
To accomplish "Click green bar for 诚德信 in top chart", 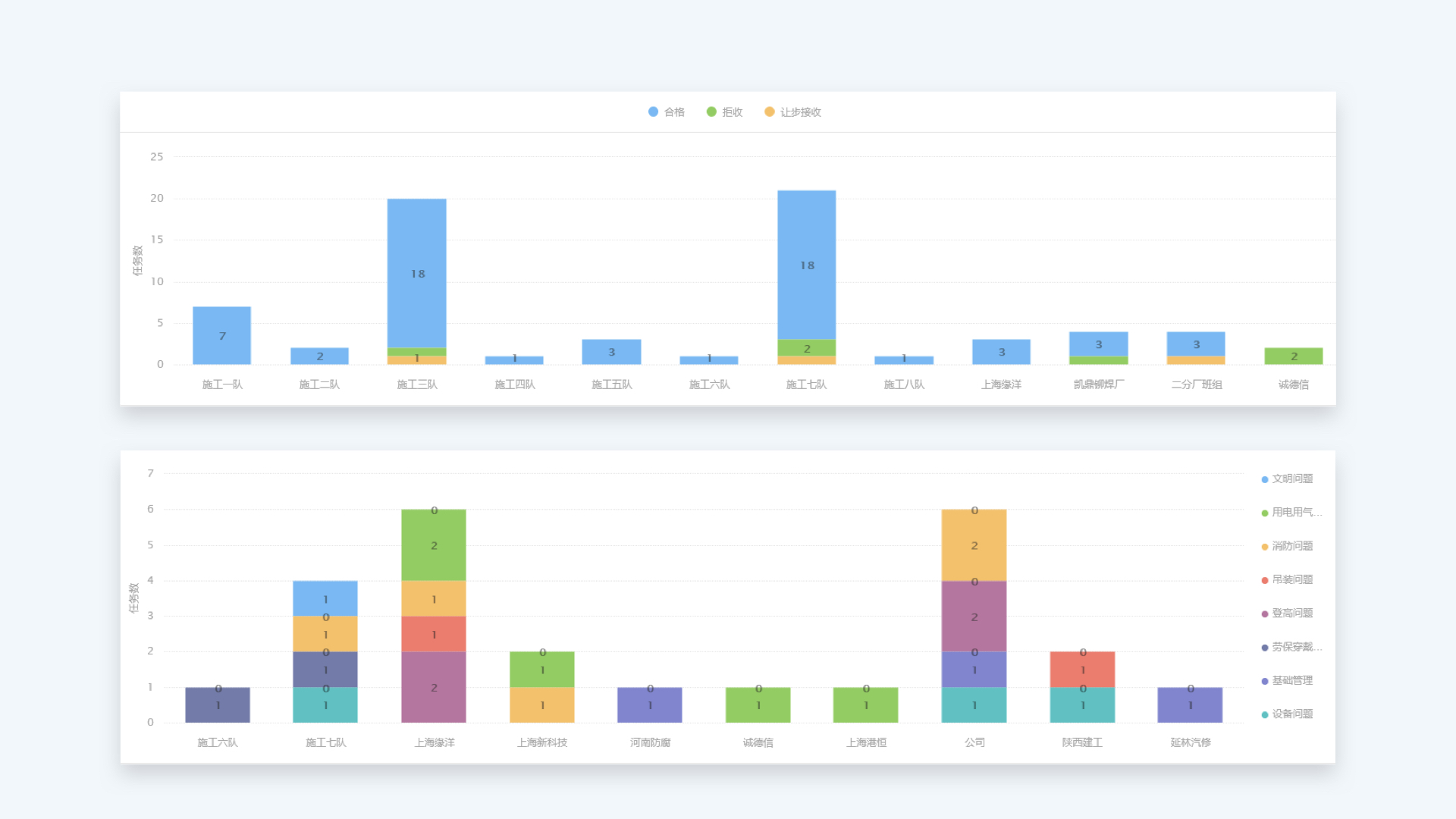I will click(x=1294, y=356).
